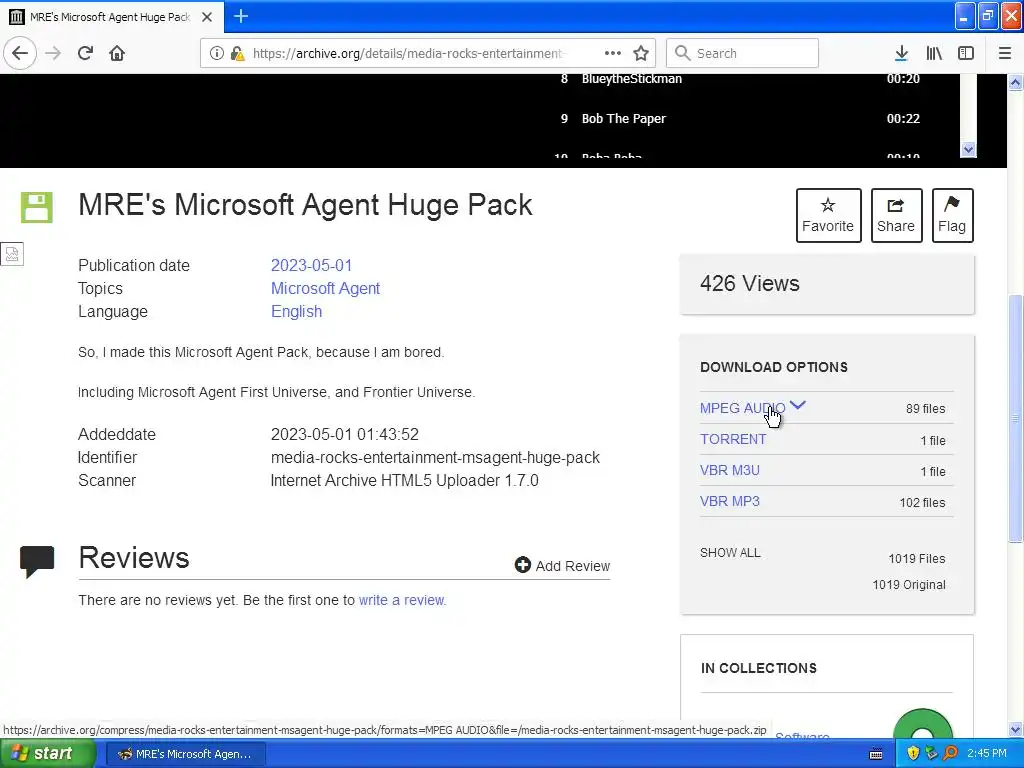Open the browser home page

(x=117, y=53)
